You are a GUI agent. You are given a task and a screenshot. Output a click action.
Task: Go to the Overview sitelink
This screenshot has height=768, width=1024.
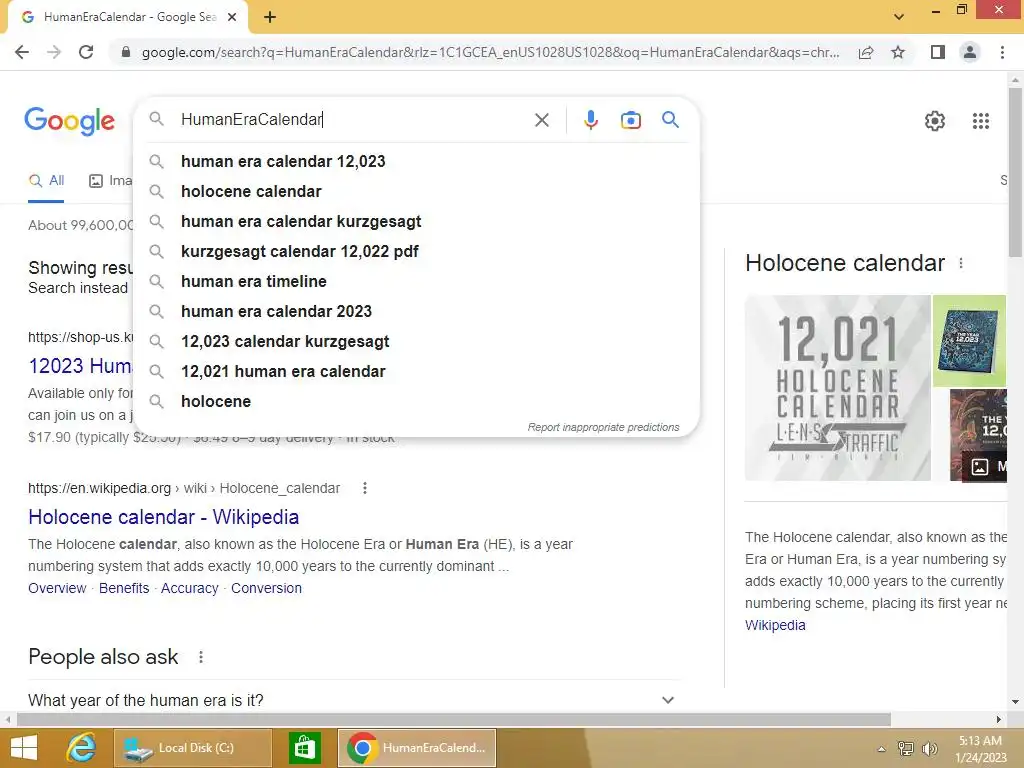(57, 588)
